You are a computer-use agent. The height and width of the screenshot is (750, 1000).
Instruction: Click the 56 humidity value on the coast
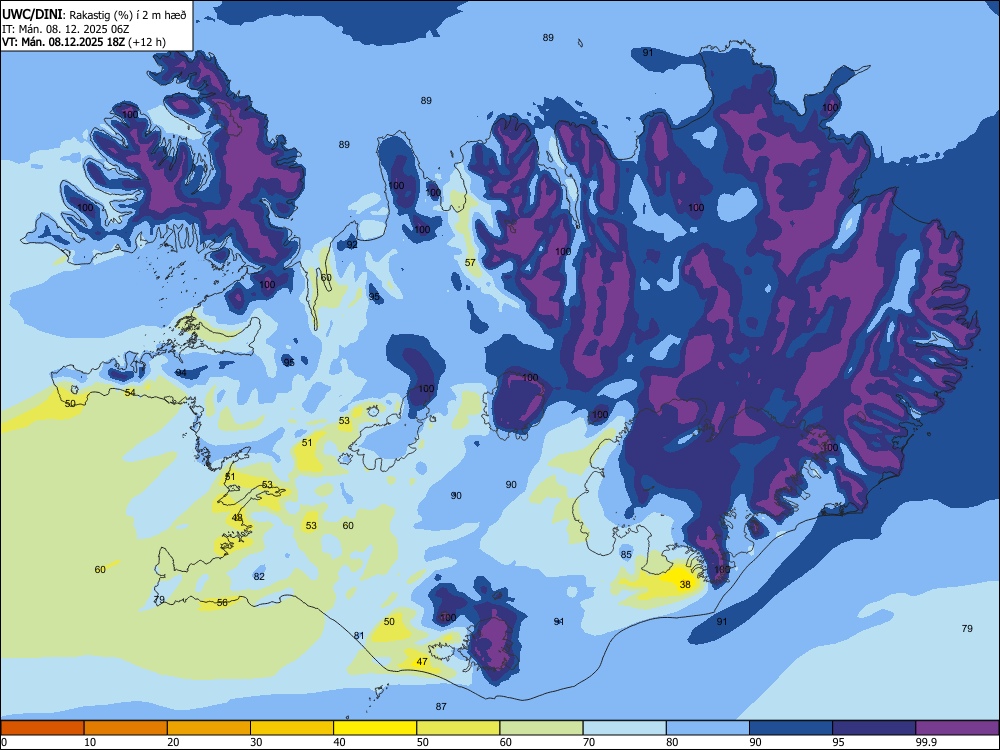tap(222, 602)
